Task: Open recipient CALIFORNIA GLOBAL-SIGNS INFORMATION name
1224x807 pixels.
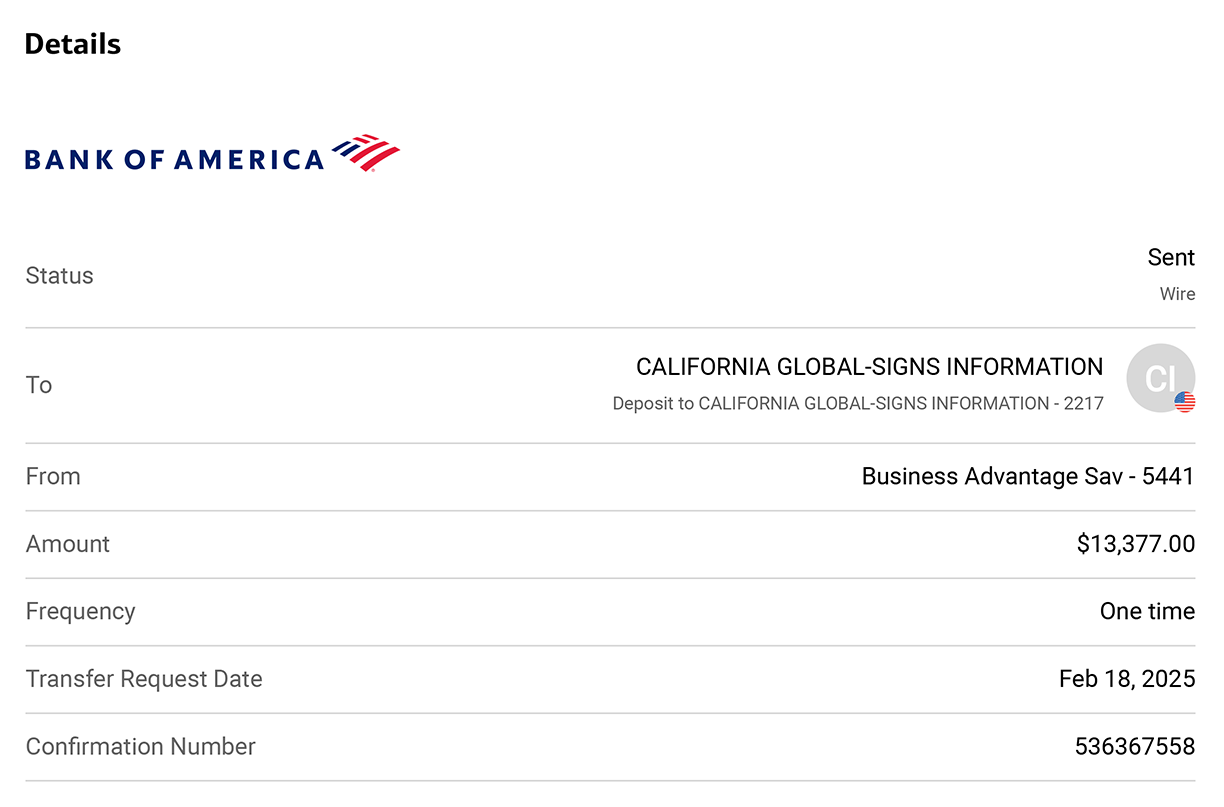Action: 870,367
